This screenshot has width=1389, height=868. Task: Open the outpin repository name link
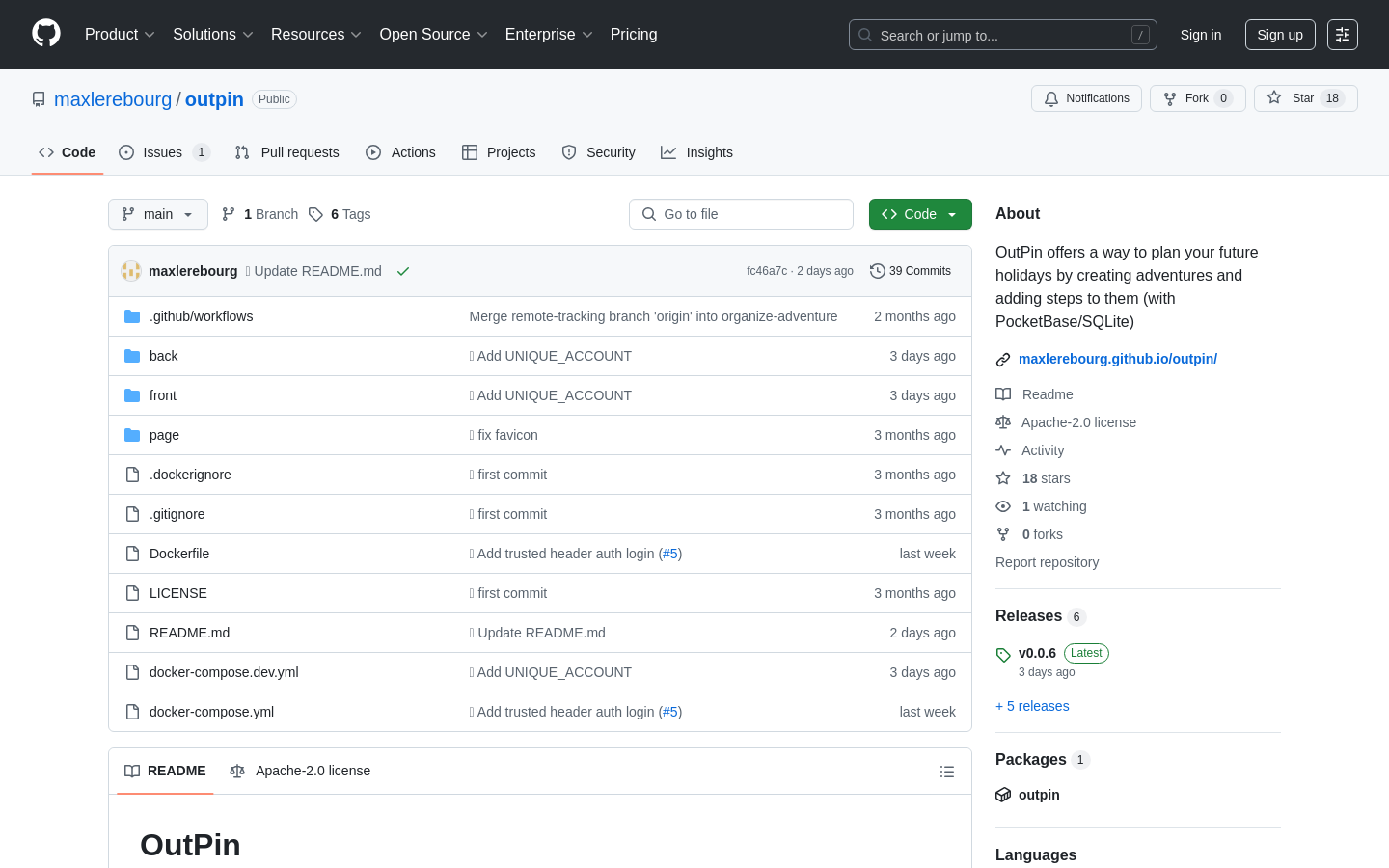[x=214, y=99]
